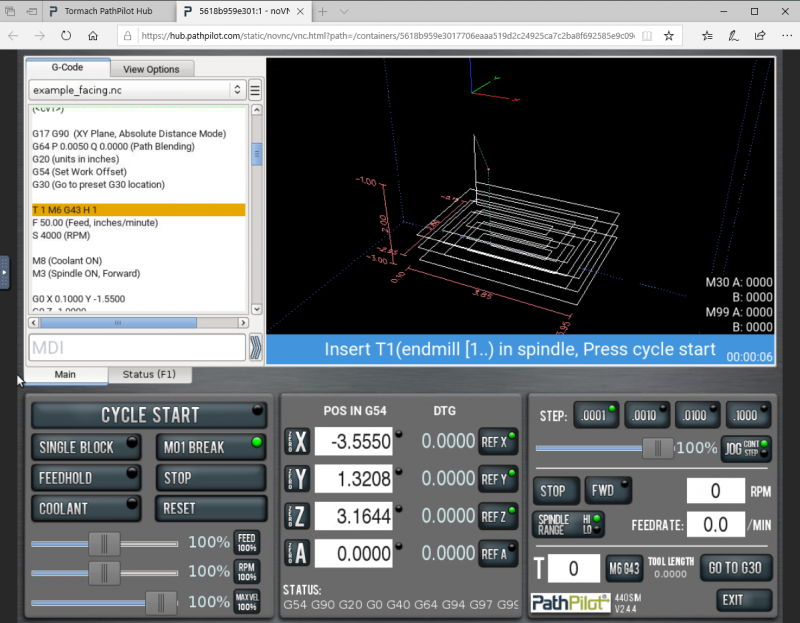Reset the MAX VEL override to 100%
Screen dimensions: 800x623
(x=247, y=601)
